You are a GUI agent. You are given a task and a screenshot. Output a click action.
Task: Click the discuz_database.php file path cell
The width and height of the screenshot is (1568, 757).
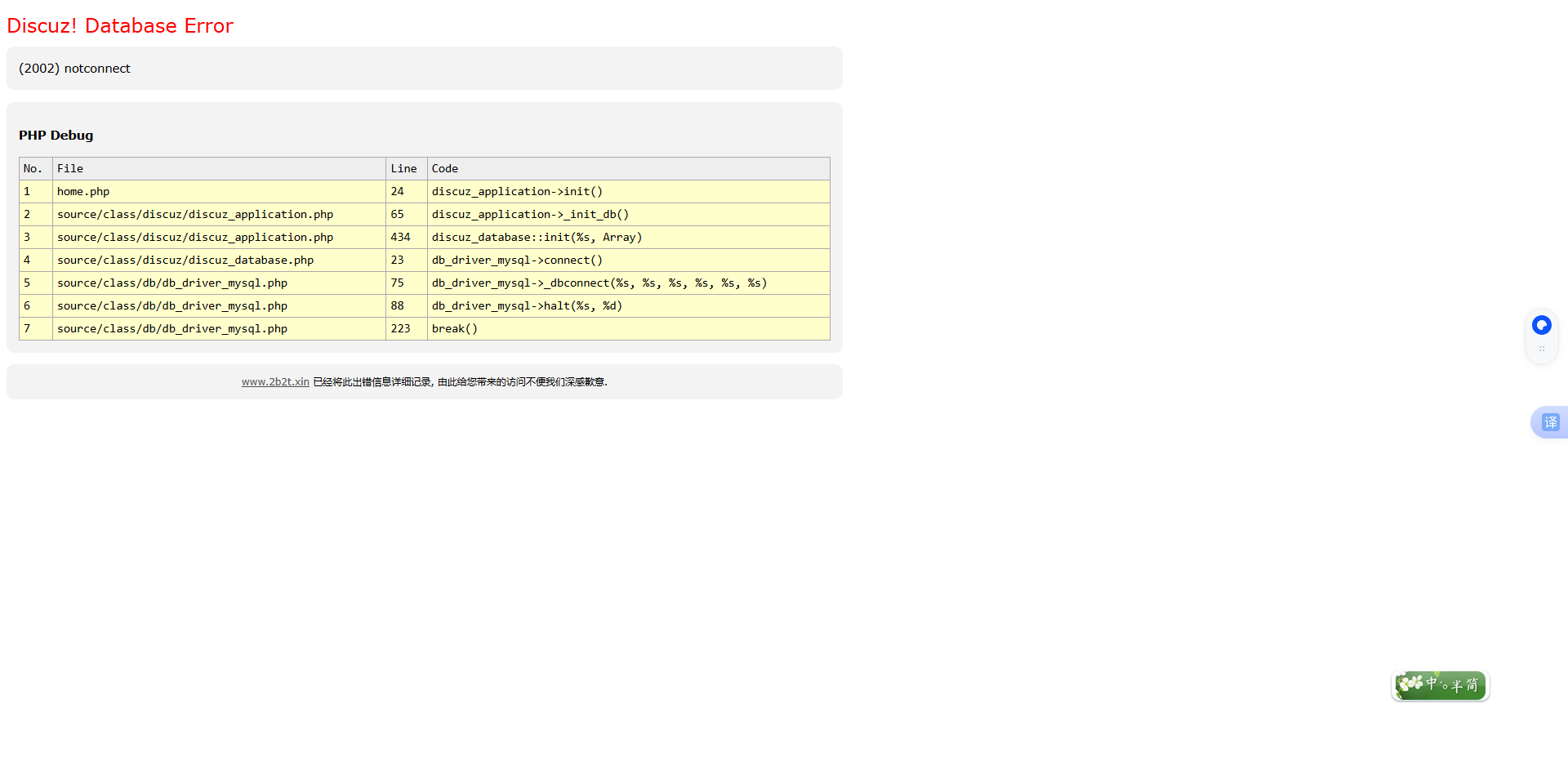(185, 260)
